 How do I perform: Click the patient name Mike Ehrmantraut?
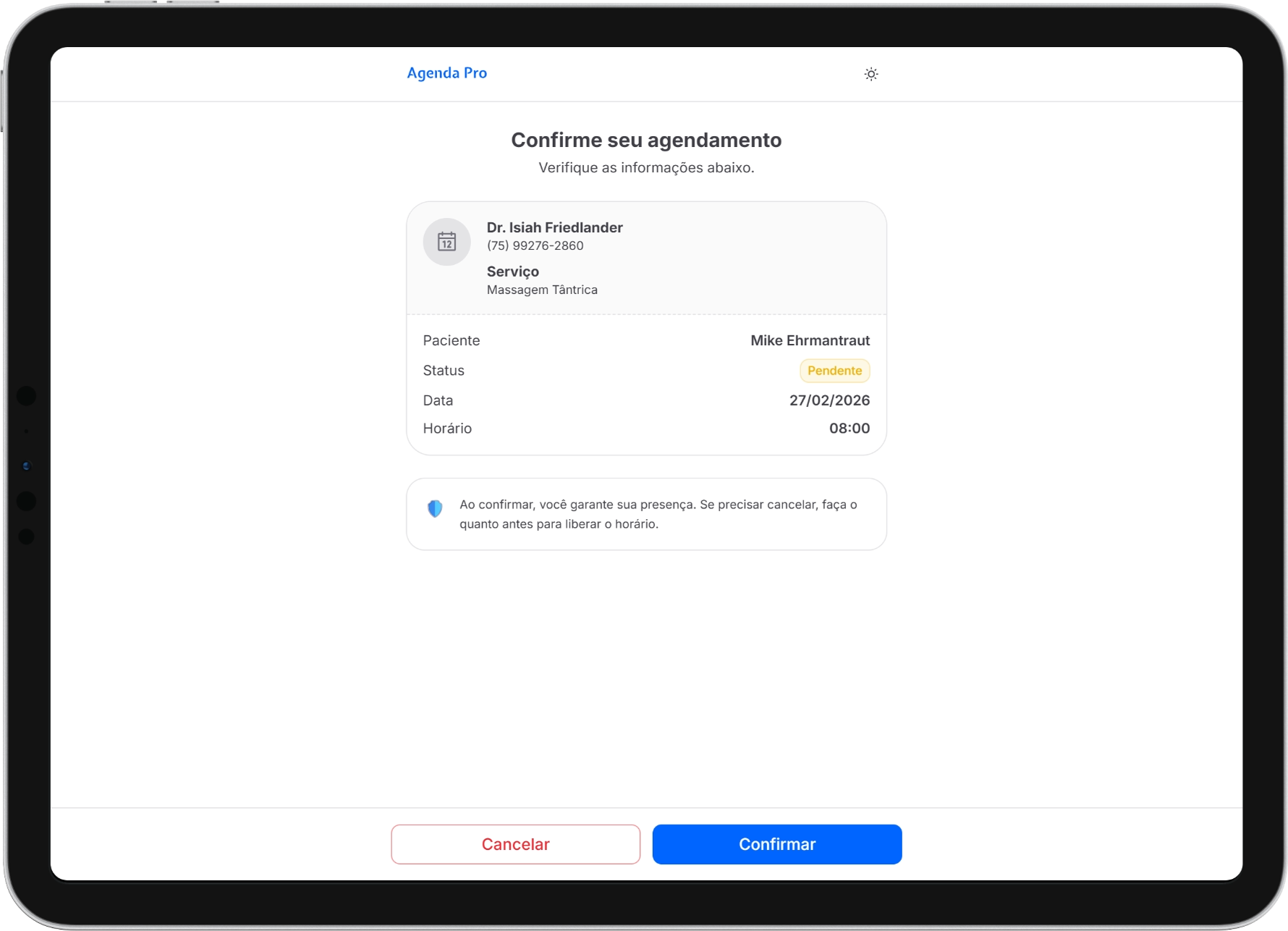[x=810, y=340]
